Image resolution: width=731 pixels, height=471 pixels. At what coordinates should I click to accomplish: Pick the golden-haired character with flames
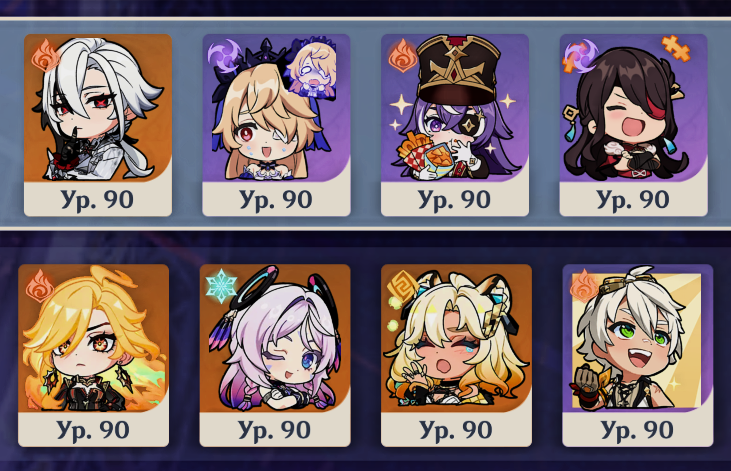click(x=93, y=355)
